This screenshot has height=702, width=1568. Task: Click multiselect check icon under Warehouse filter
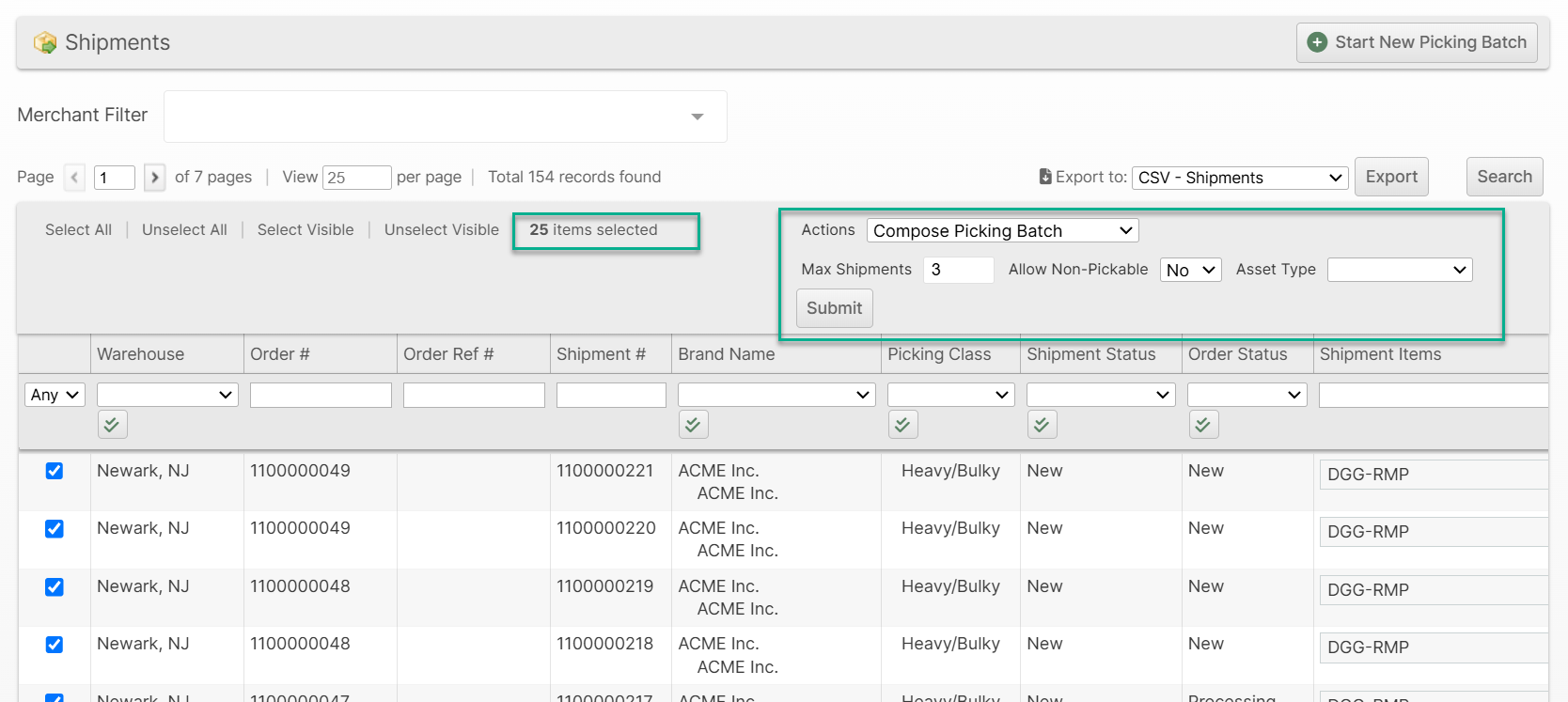coord(112,425)
